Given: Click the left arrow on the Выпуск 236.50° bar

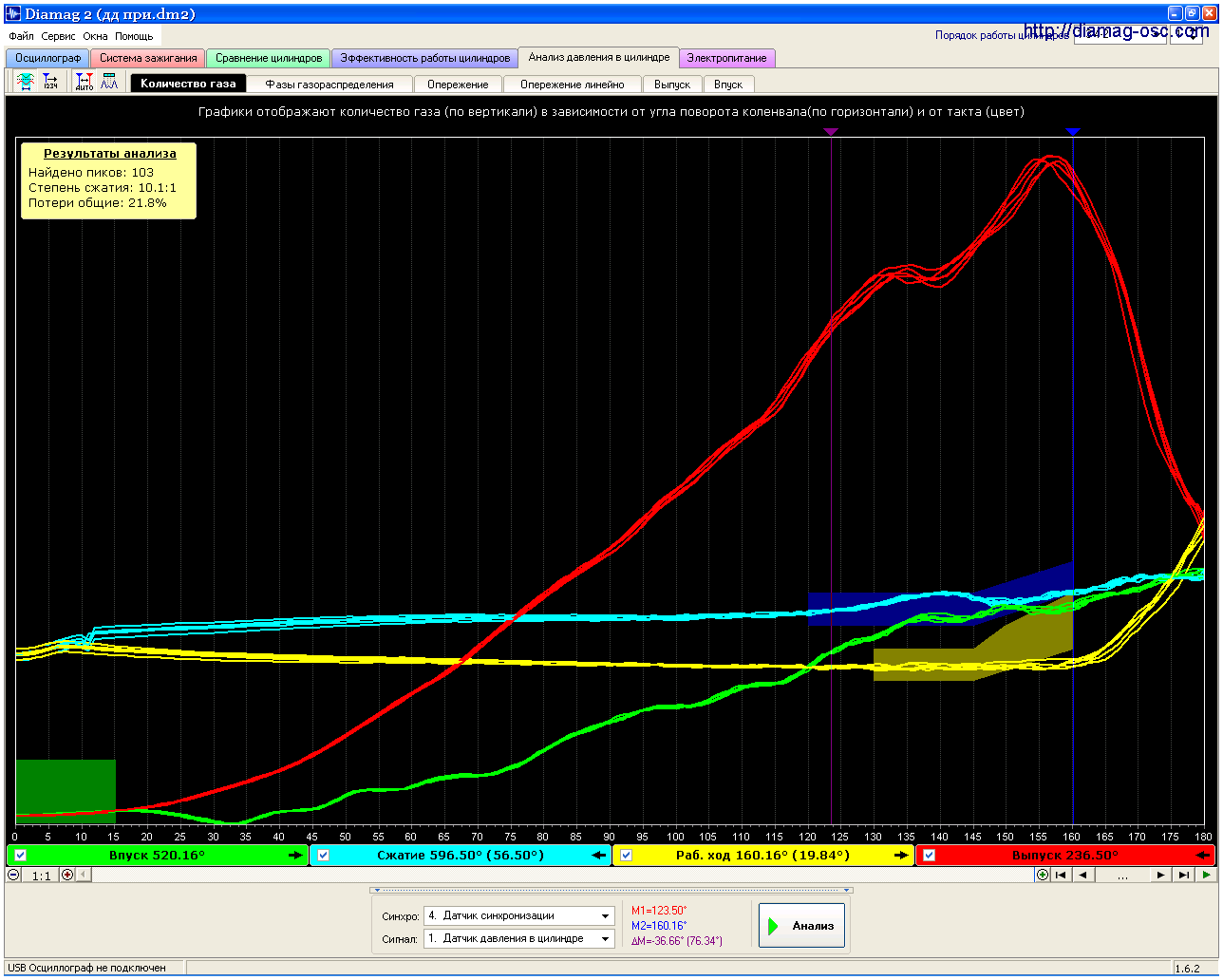Looking at the screenshot, I should [x=1203, y=856].
